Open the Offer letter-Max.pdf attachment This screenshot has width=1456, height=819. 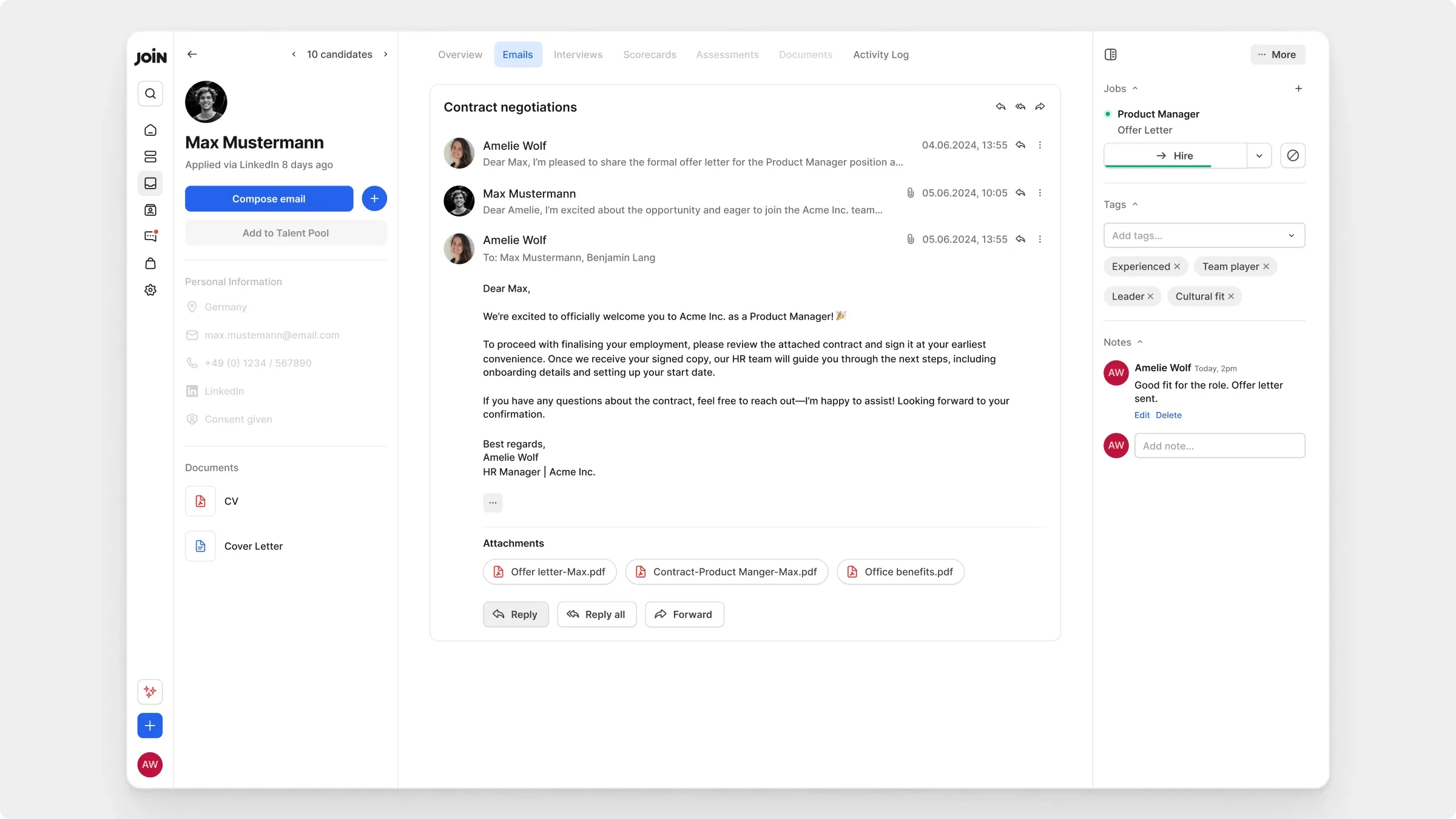point(550,571)
